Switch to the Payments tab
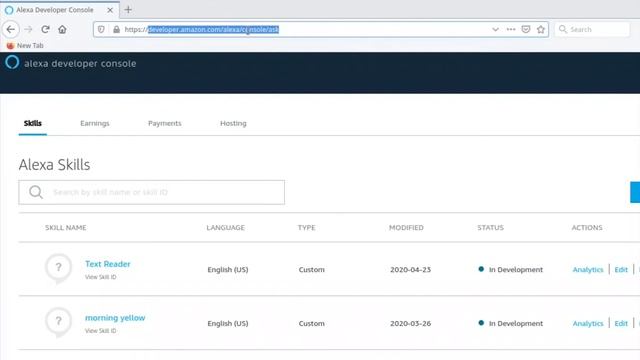This screenshot has height=360, width=640. [164, 123]
